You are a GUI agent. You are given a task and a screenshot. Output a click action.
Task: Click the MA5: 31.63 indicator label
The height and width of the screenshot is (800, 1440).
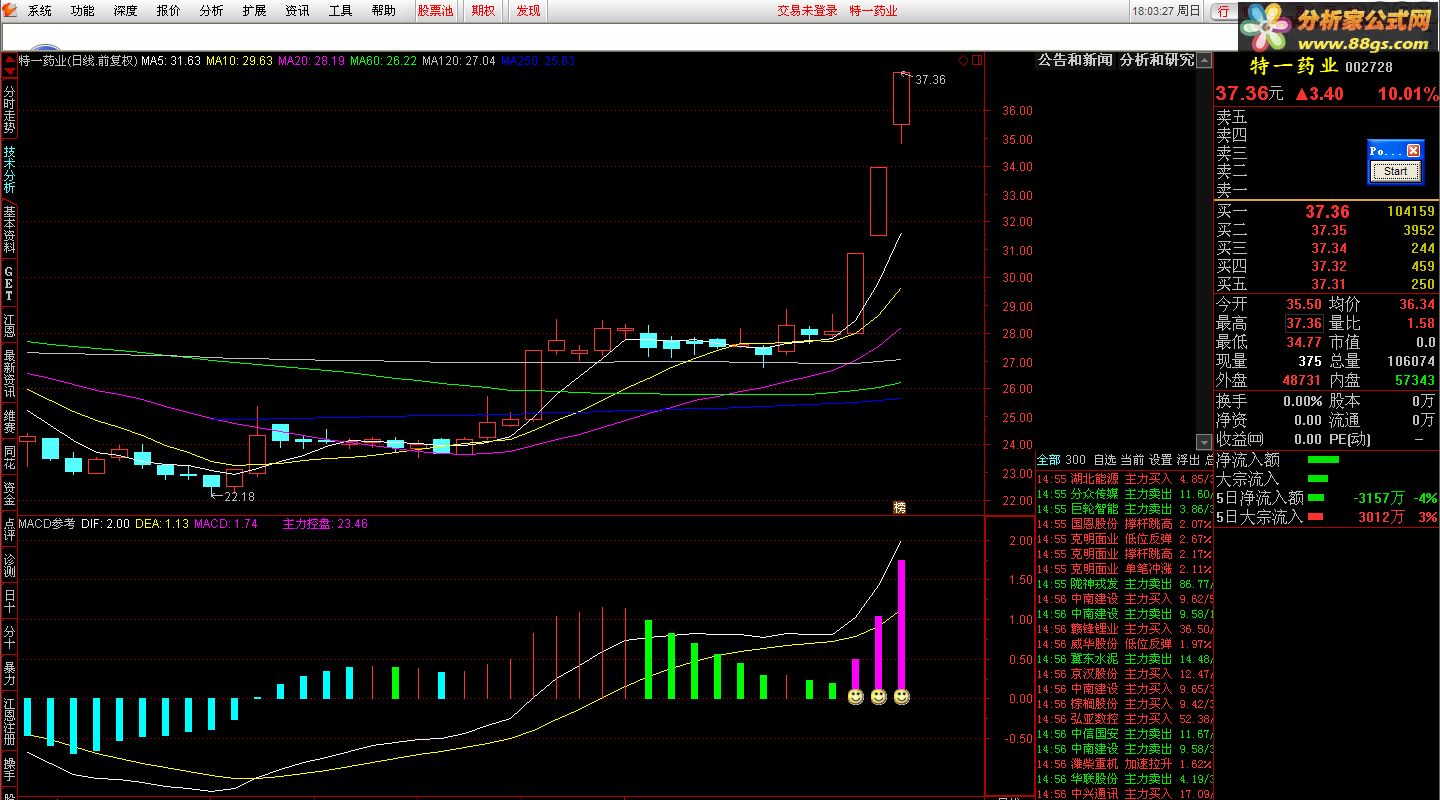pyautogui.click(x=171, y=60)
